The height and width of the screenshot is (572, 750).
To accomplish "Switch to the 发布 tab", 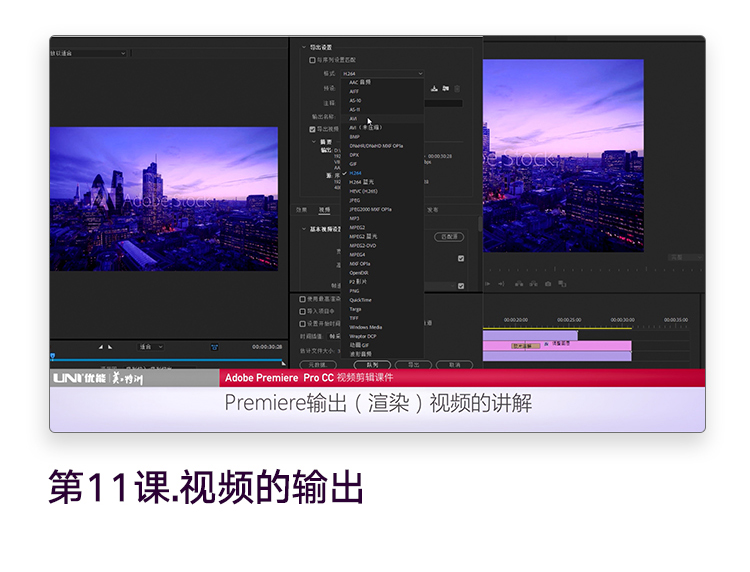I will (x=432, y=210).
